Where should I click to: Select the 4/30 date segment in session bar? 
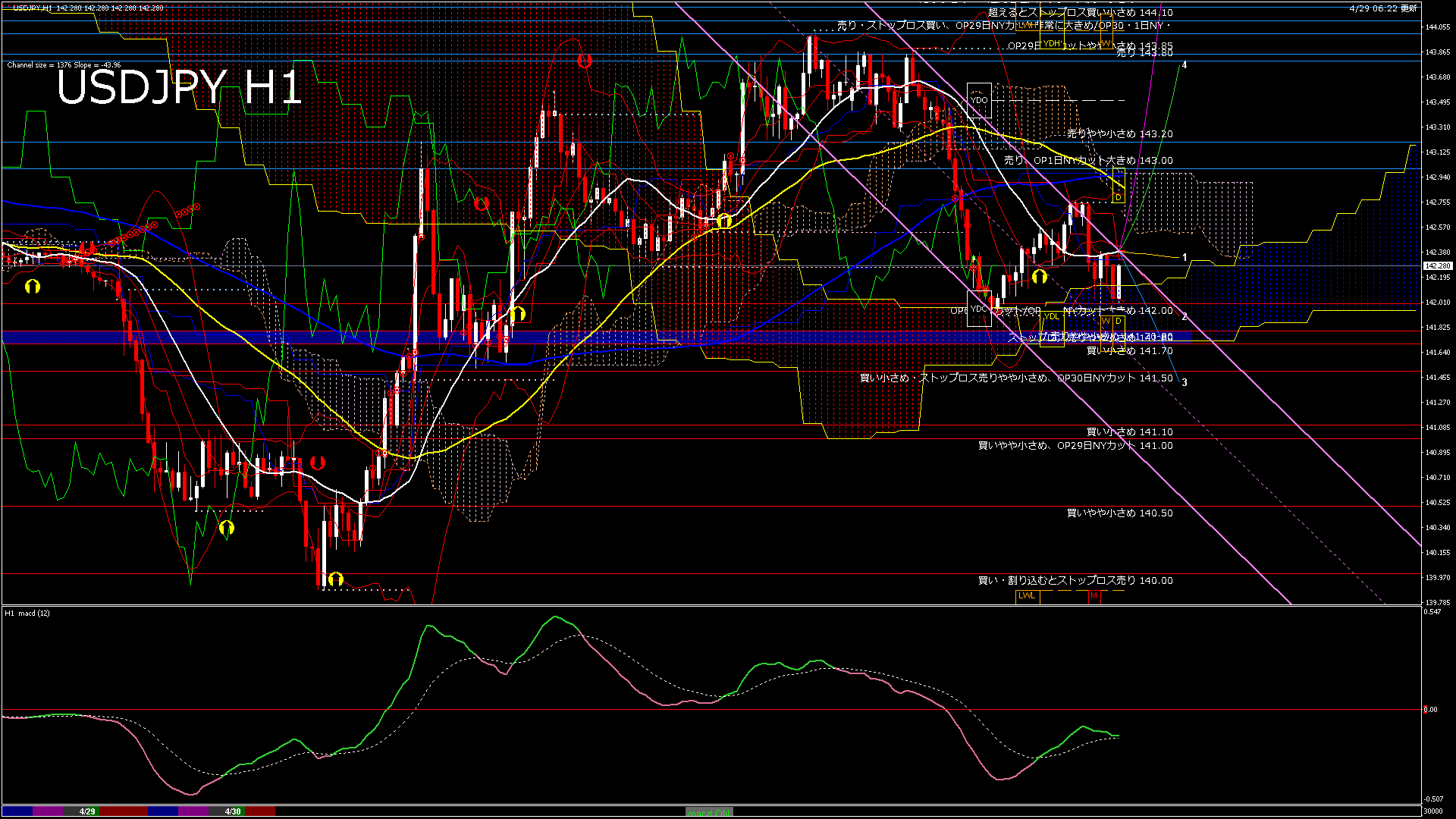pyautogui.click(x=233, y=811)
